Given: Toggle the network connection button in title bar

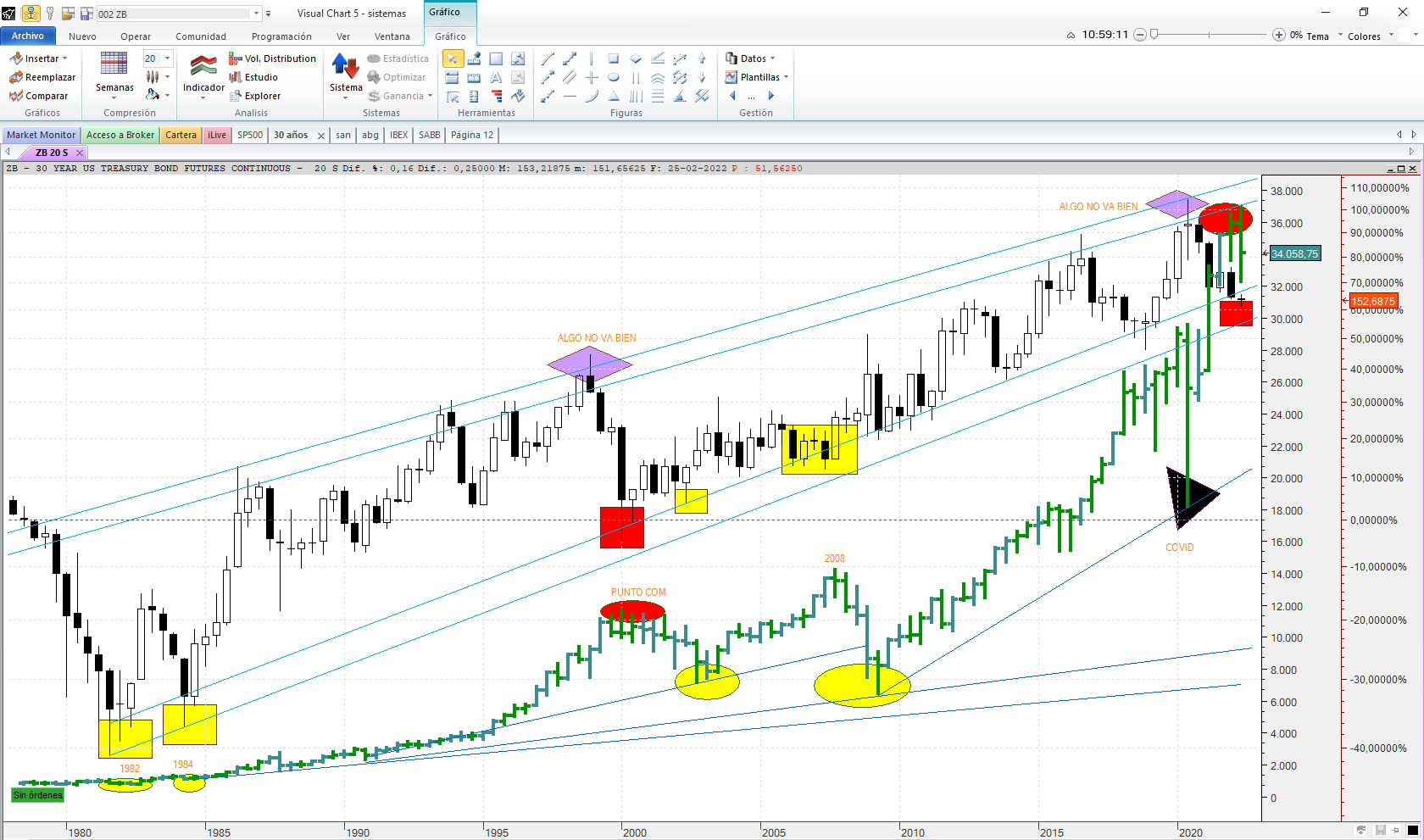Looking at the screenshot, I should (x=30, y=14).
